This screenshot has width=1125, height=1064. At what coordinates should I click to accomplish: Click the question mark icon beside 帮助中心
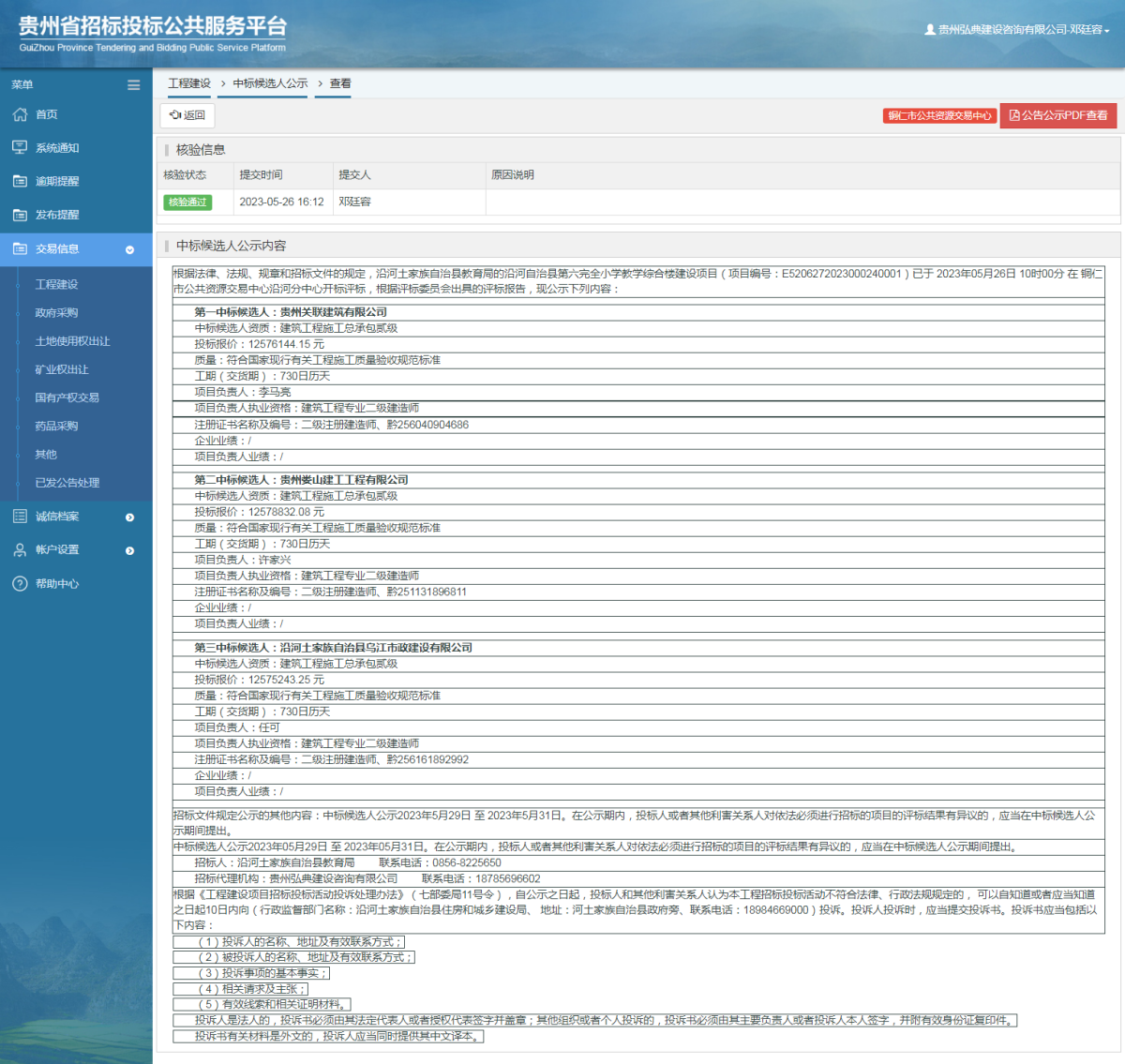click(x=20, y=584)
